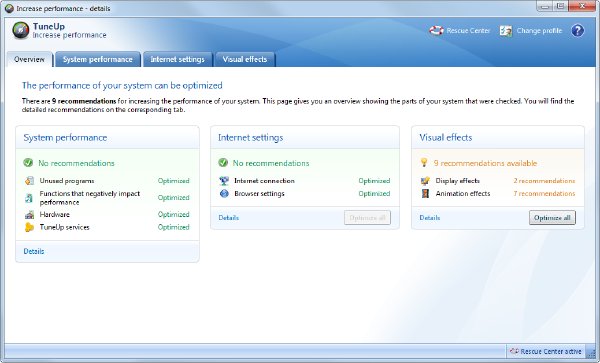
Task: Click the Visual effects panel heading
Action: (446, 138)
